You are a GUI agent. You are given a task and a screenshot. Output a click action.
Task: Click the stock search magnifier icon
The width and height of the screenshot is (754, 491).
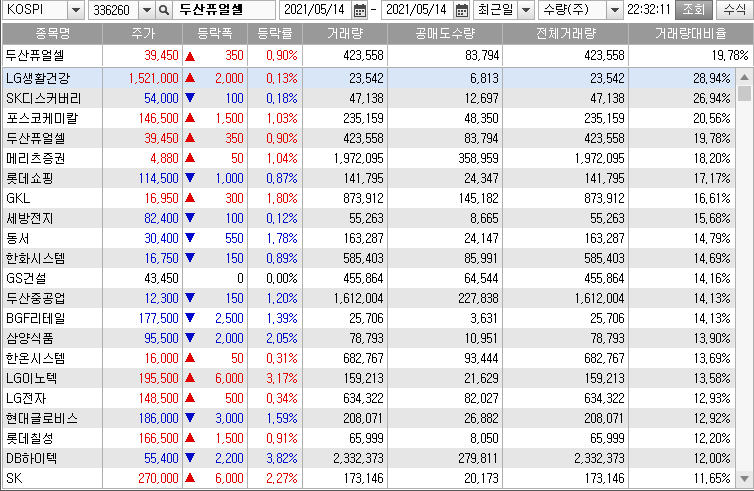pyautogui.click(x=164, y=10)
